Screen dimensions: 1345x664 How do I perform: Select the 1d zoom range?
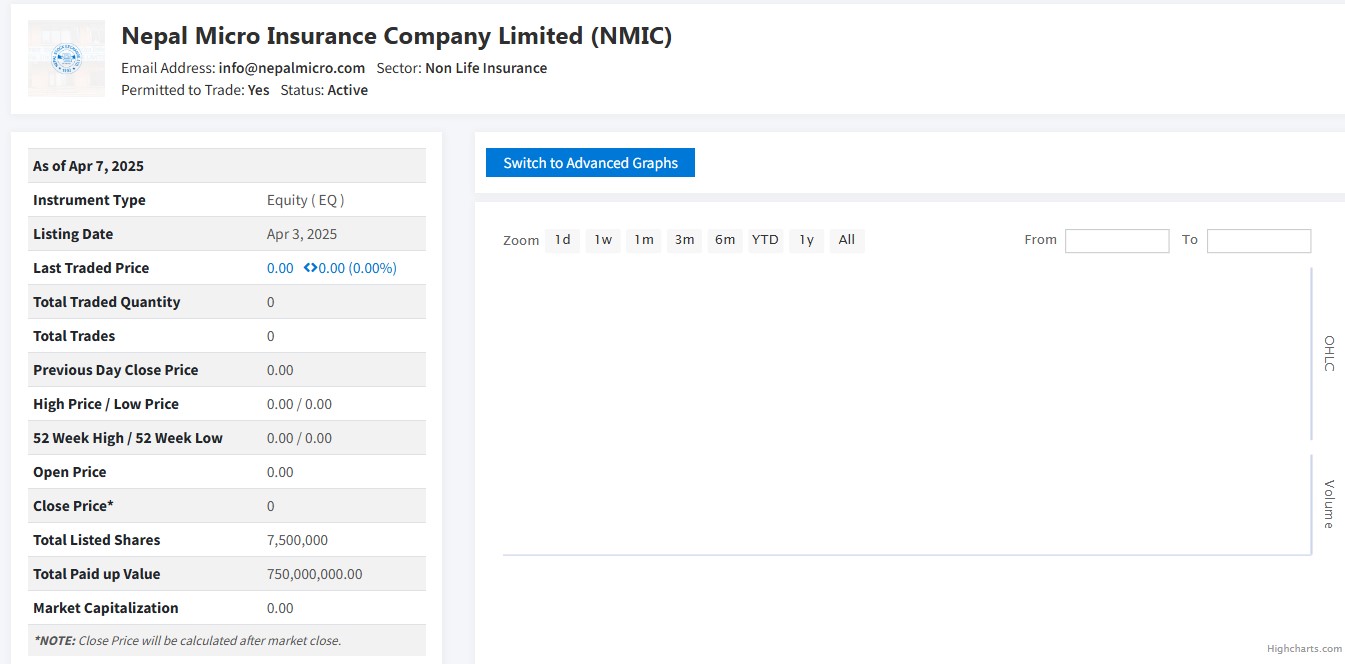[563, 240]
